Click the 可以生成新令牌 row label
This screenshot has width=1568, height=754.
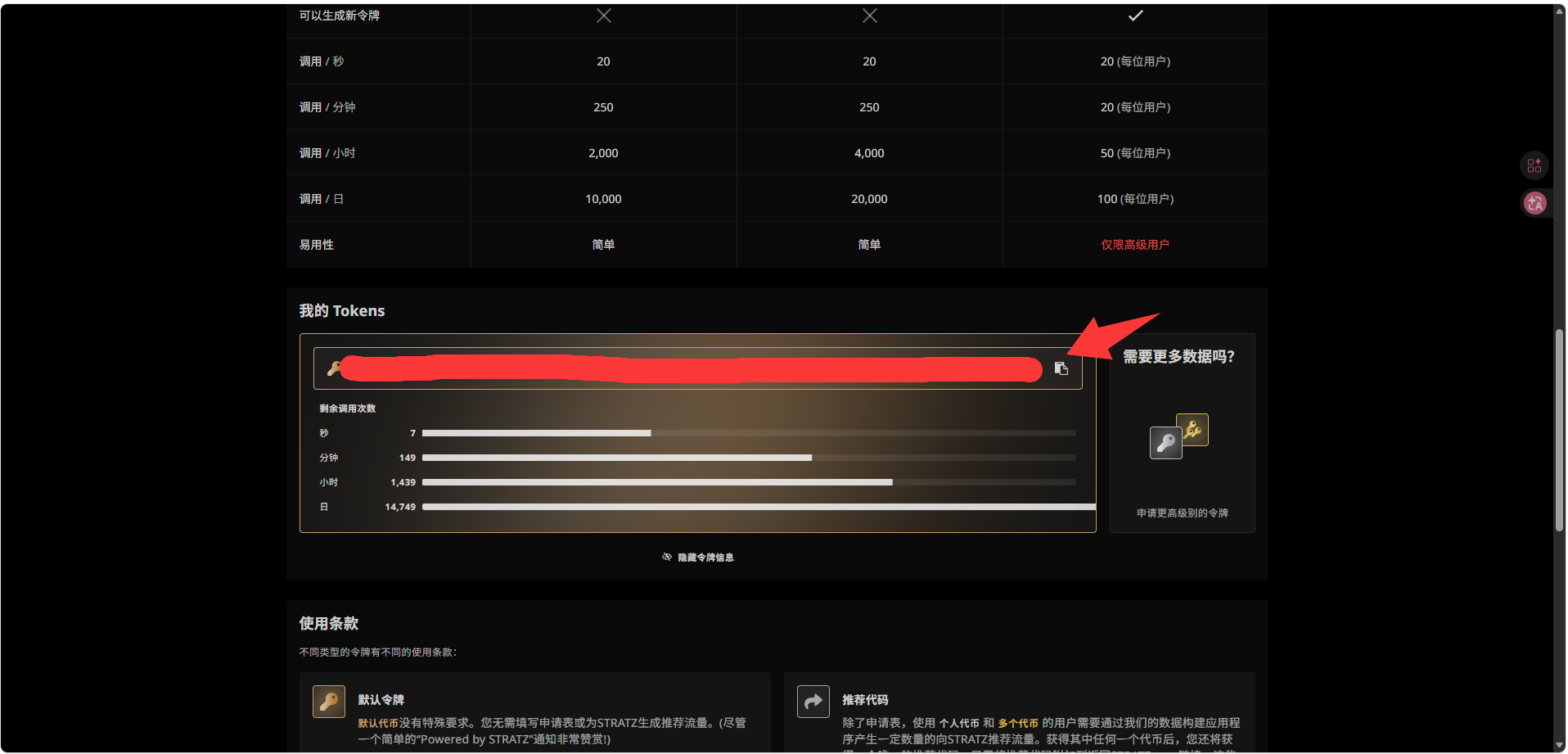tap(340, 16)
